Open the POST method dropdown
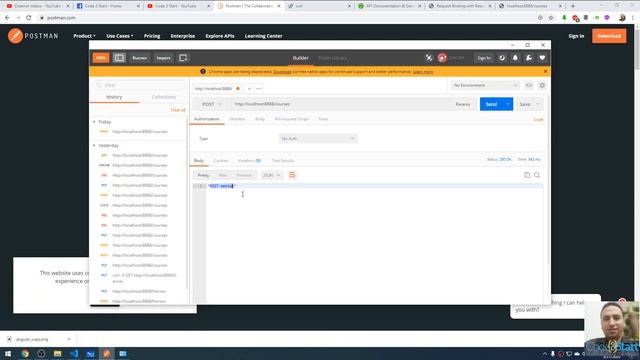The image size is (640, 360). click(211, 104)
